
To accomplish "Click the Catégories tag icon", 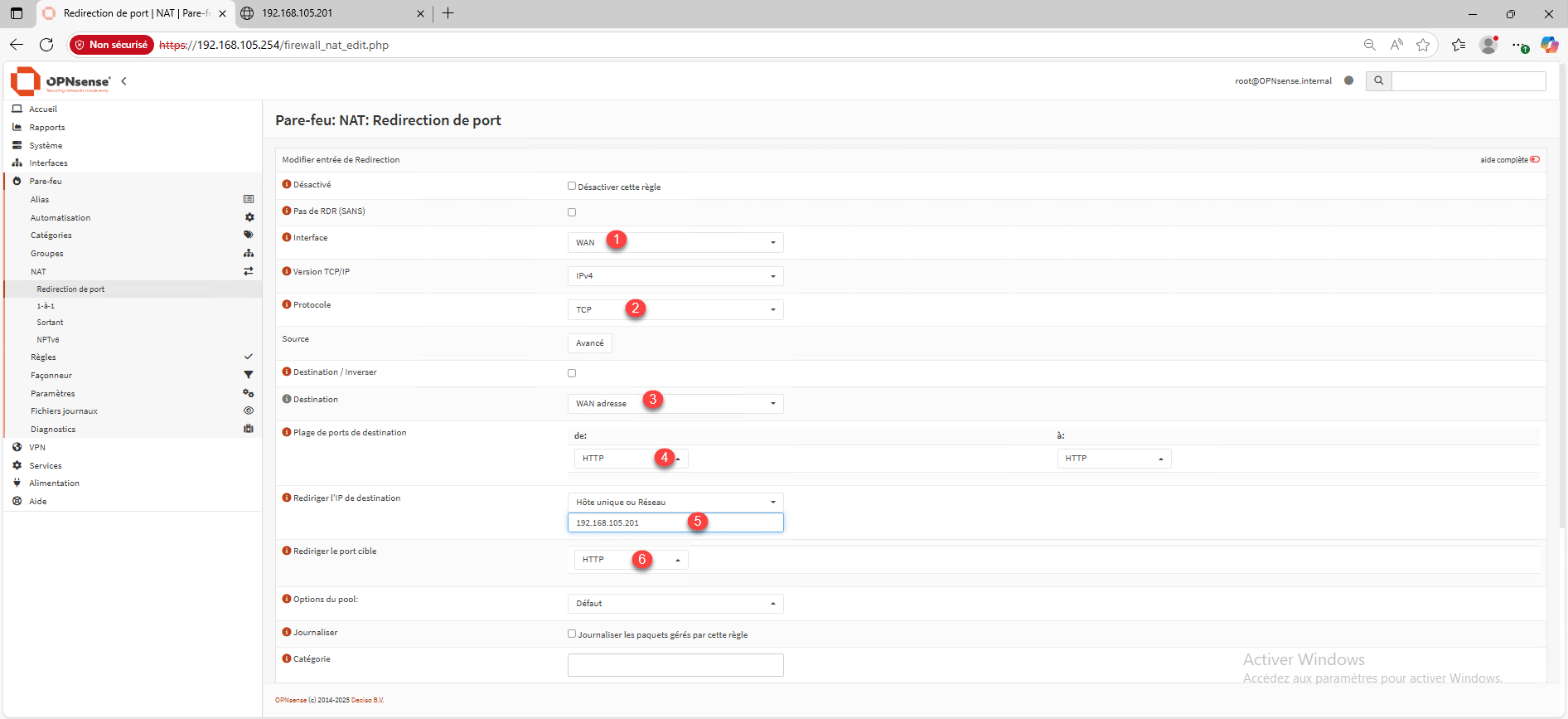I will 249,235.
